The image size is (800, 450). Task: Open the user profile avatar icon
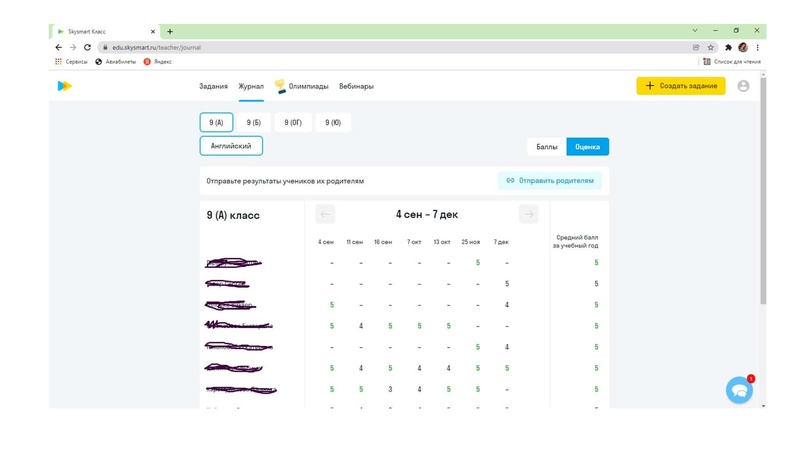[x=743, y=86]
